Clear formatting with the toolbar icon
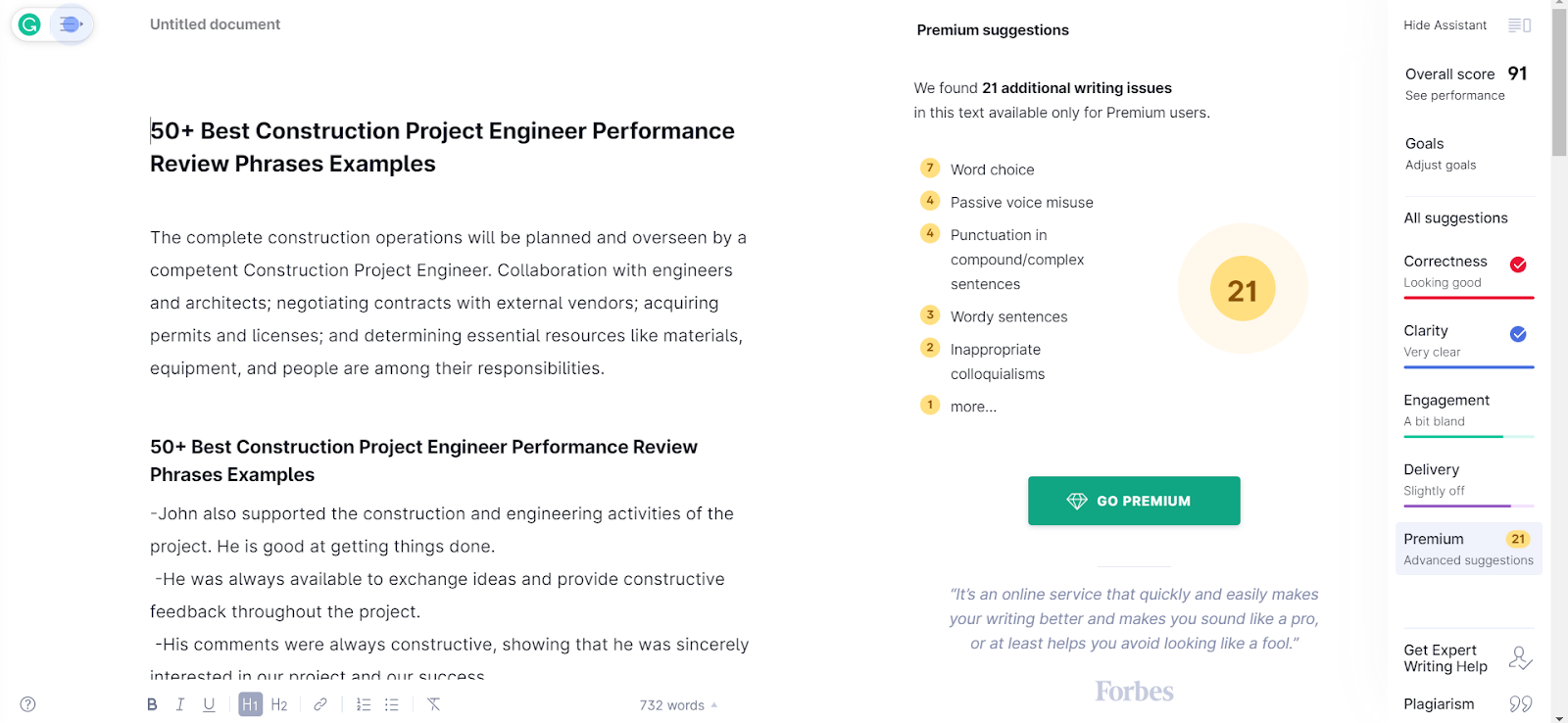 433,704
